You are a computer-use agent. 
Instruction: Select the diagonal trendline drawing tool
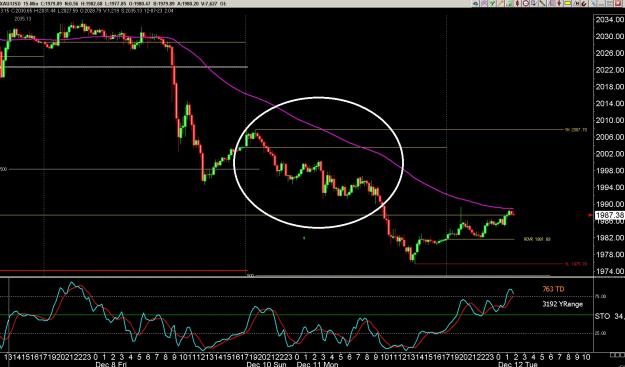[x=543, y=4]
